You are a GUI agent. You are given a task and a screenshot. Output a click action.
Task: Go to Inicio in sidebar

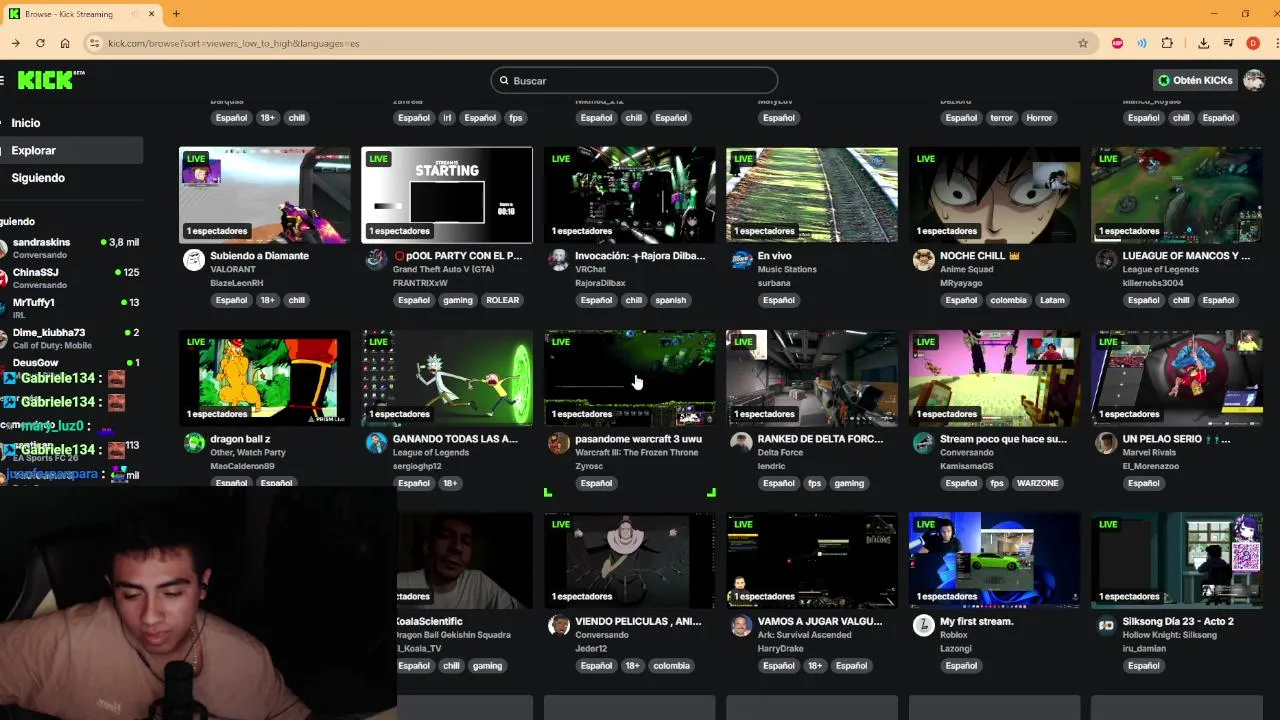click(26, 123)
